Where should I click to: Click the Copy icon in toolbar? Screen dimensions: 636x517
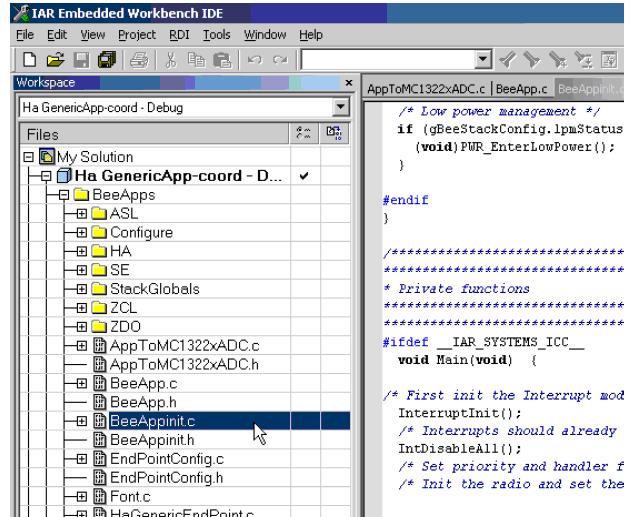coord(196,60)
